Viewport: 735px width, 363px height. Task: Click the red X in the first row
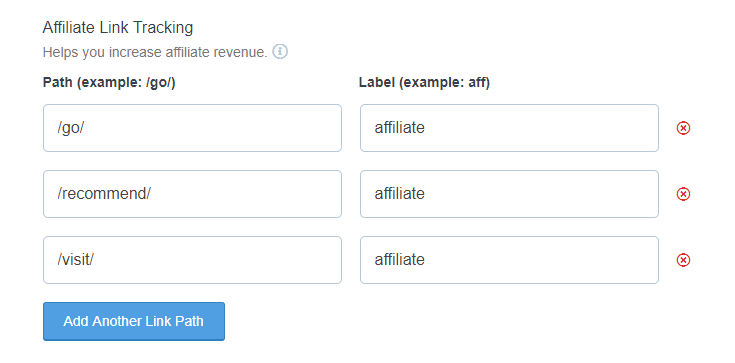[683, 128]
